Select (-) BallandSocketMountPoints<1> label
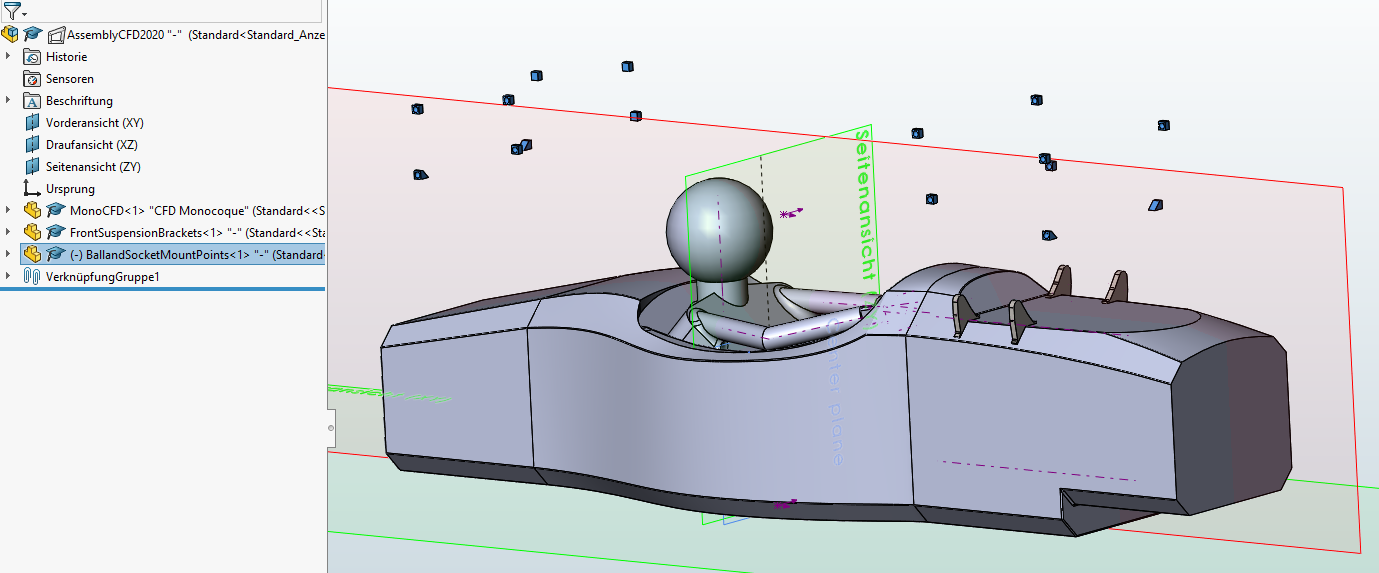 coord(198,255)
